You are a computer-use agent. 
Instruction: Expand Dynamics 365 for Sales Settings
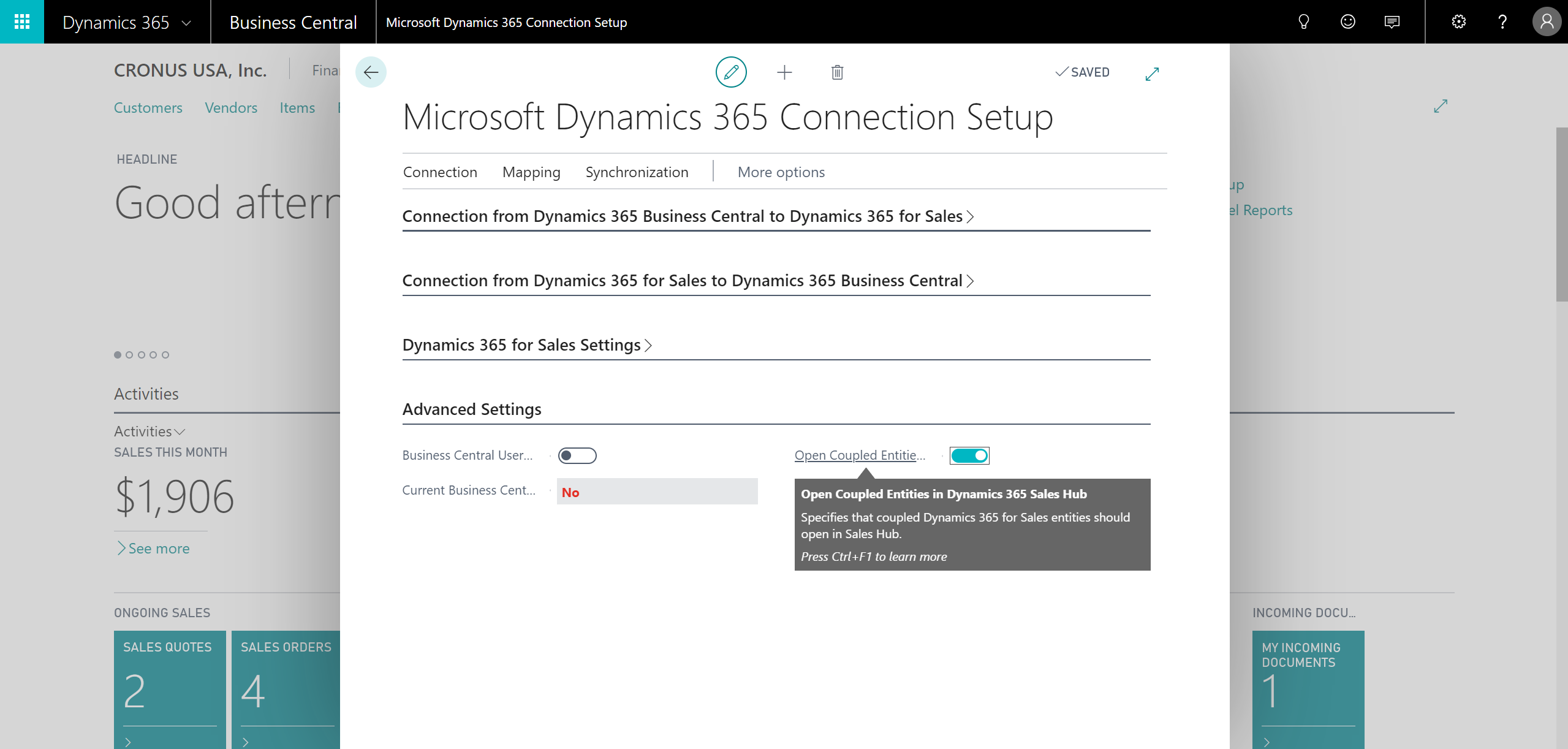[x=527, y=345]
